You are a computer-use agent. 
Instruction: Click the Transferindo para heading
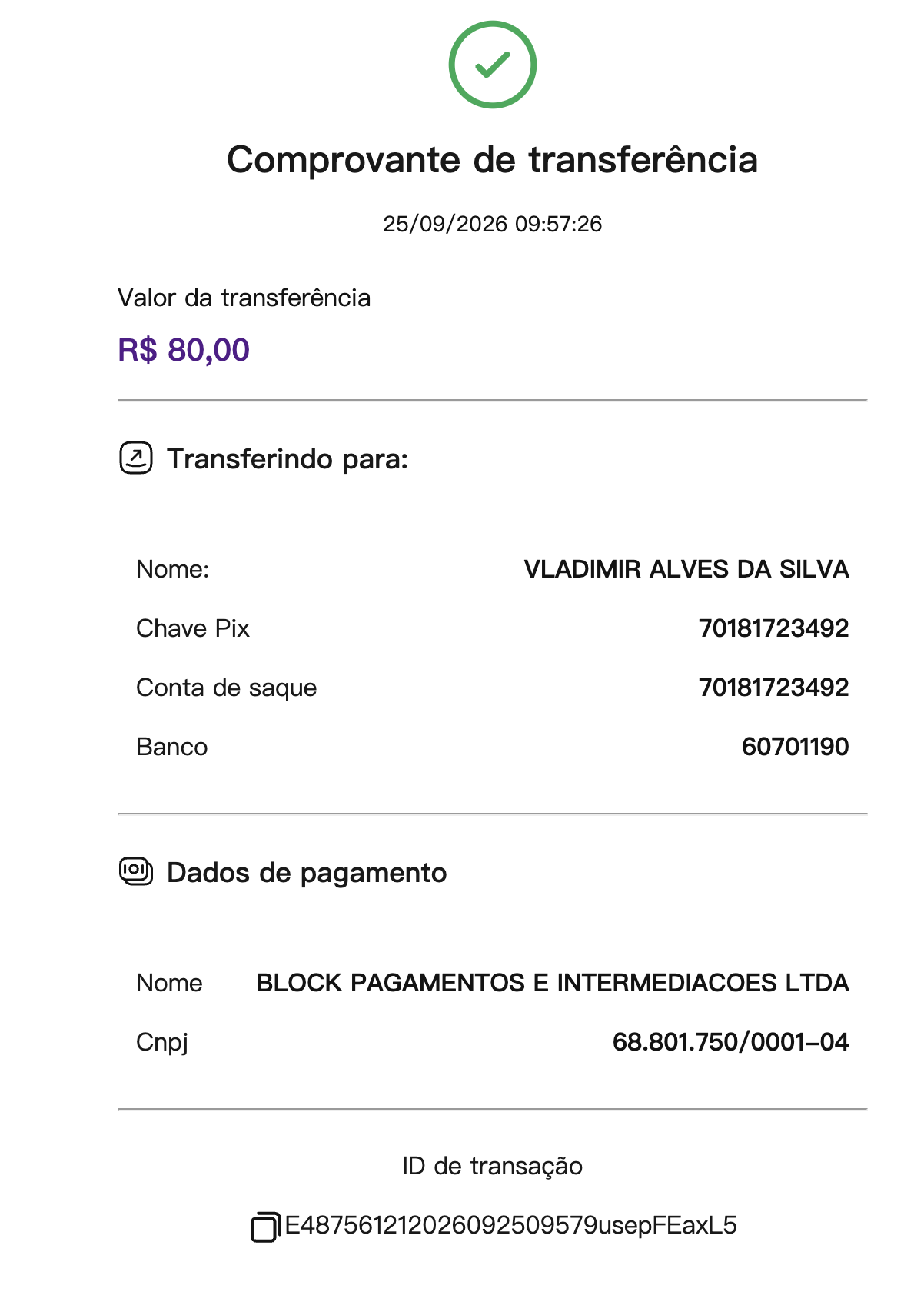coord(288,459)
